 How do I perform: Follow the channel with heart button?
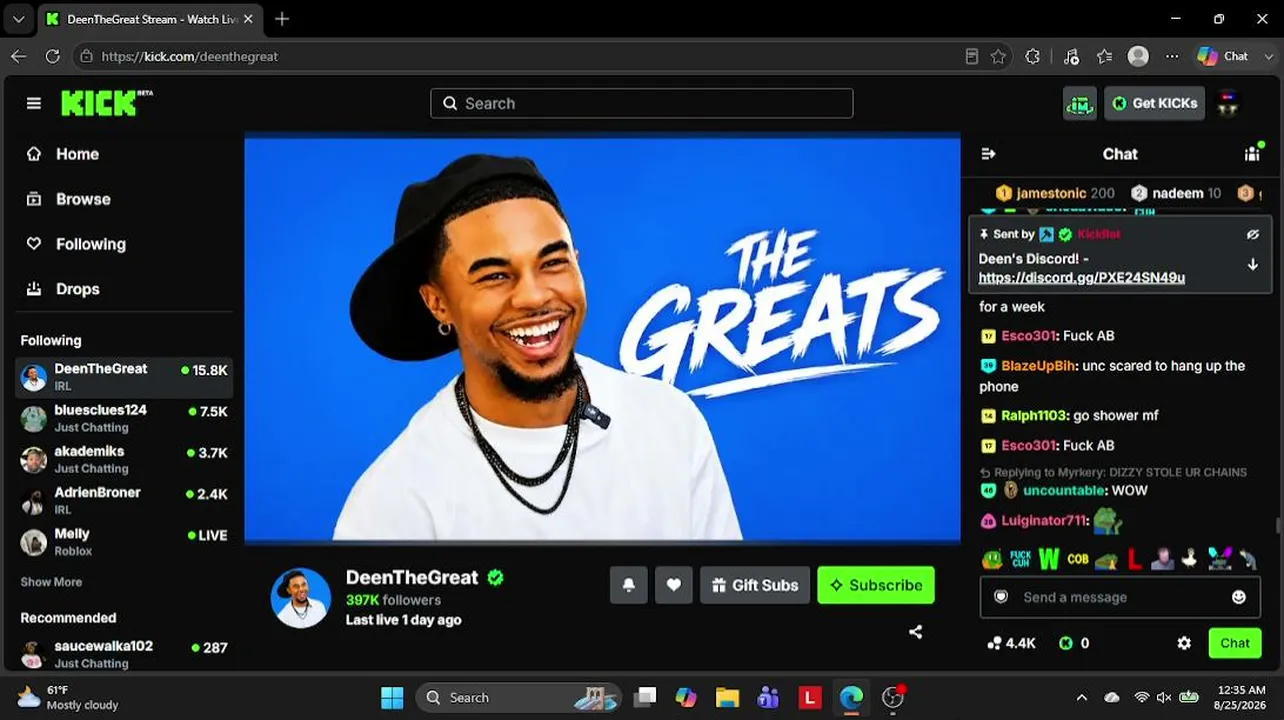coord(674,585)
